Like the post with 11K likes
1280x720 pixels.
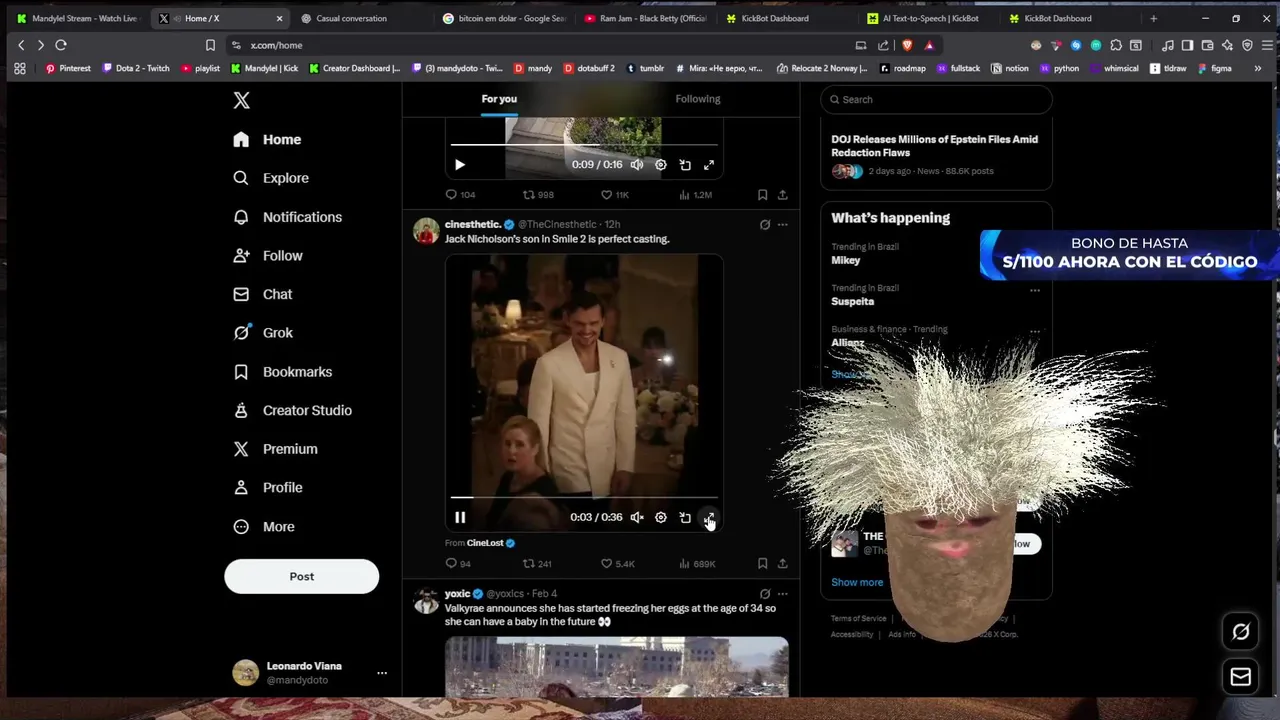[x=614, y=195]
